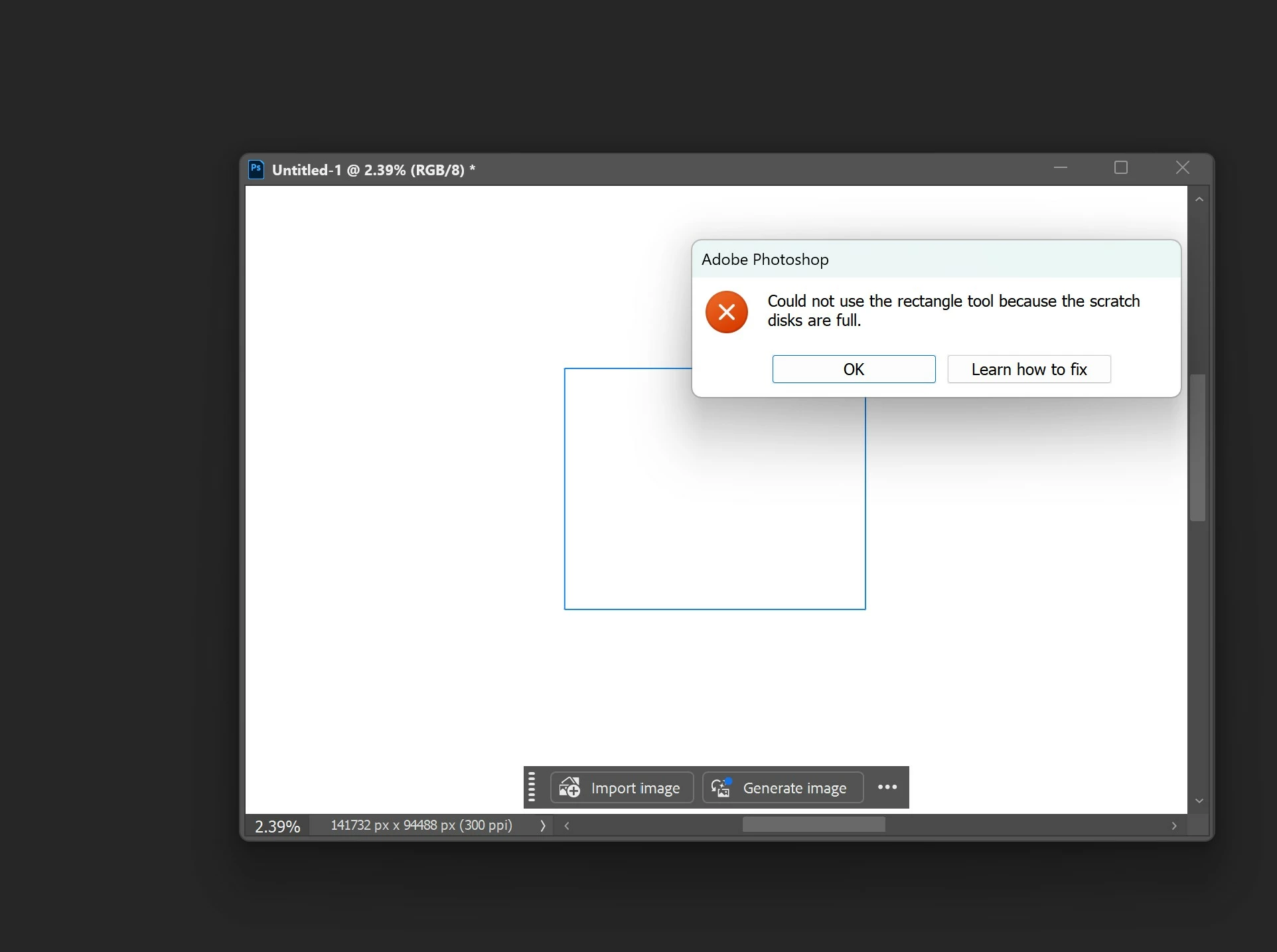
Task: Open the three-dots more options menu
Action: 887,787
